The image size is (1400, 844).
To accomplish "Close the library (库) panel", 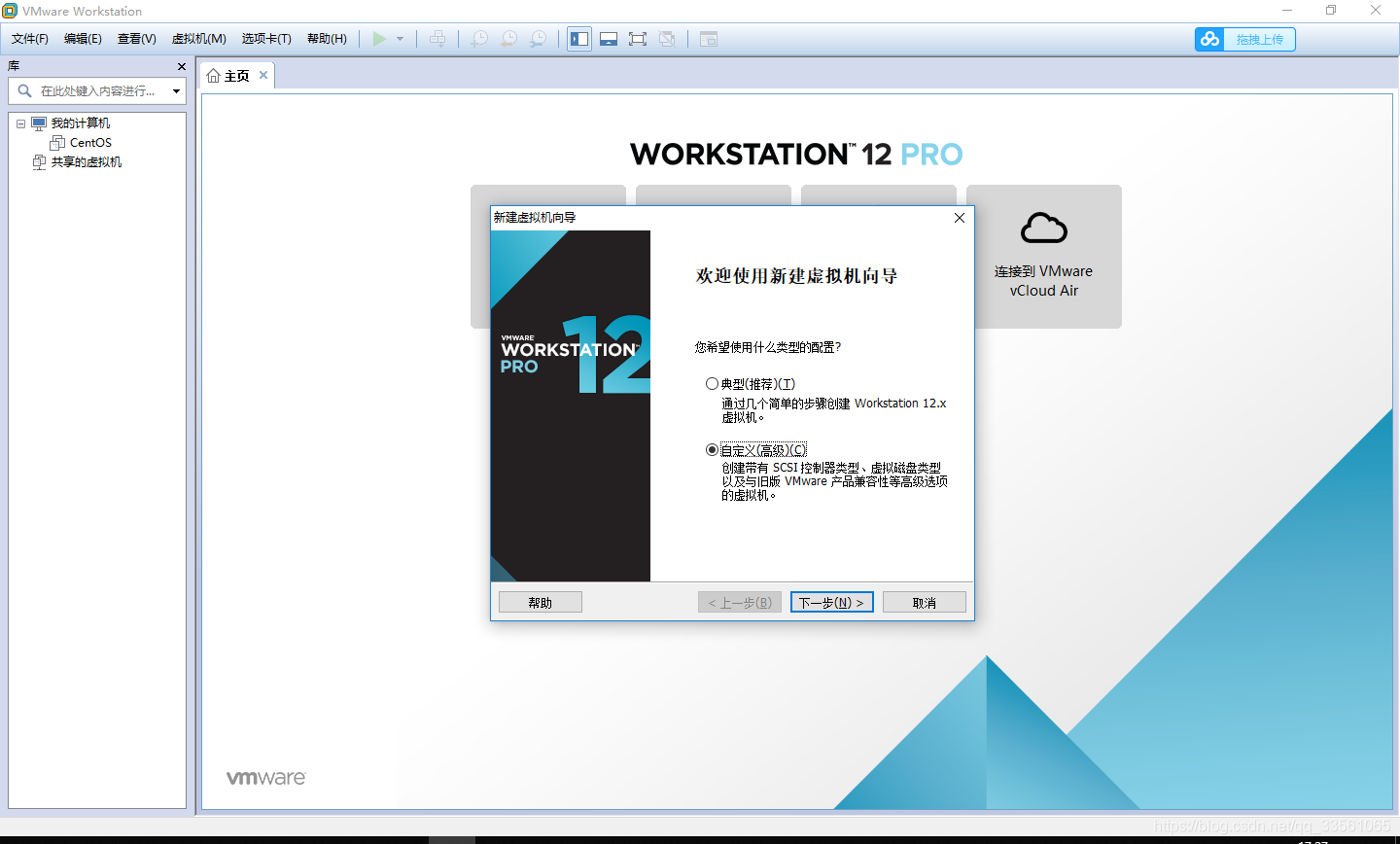I will pyautogui.click(x=182, y=66).
